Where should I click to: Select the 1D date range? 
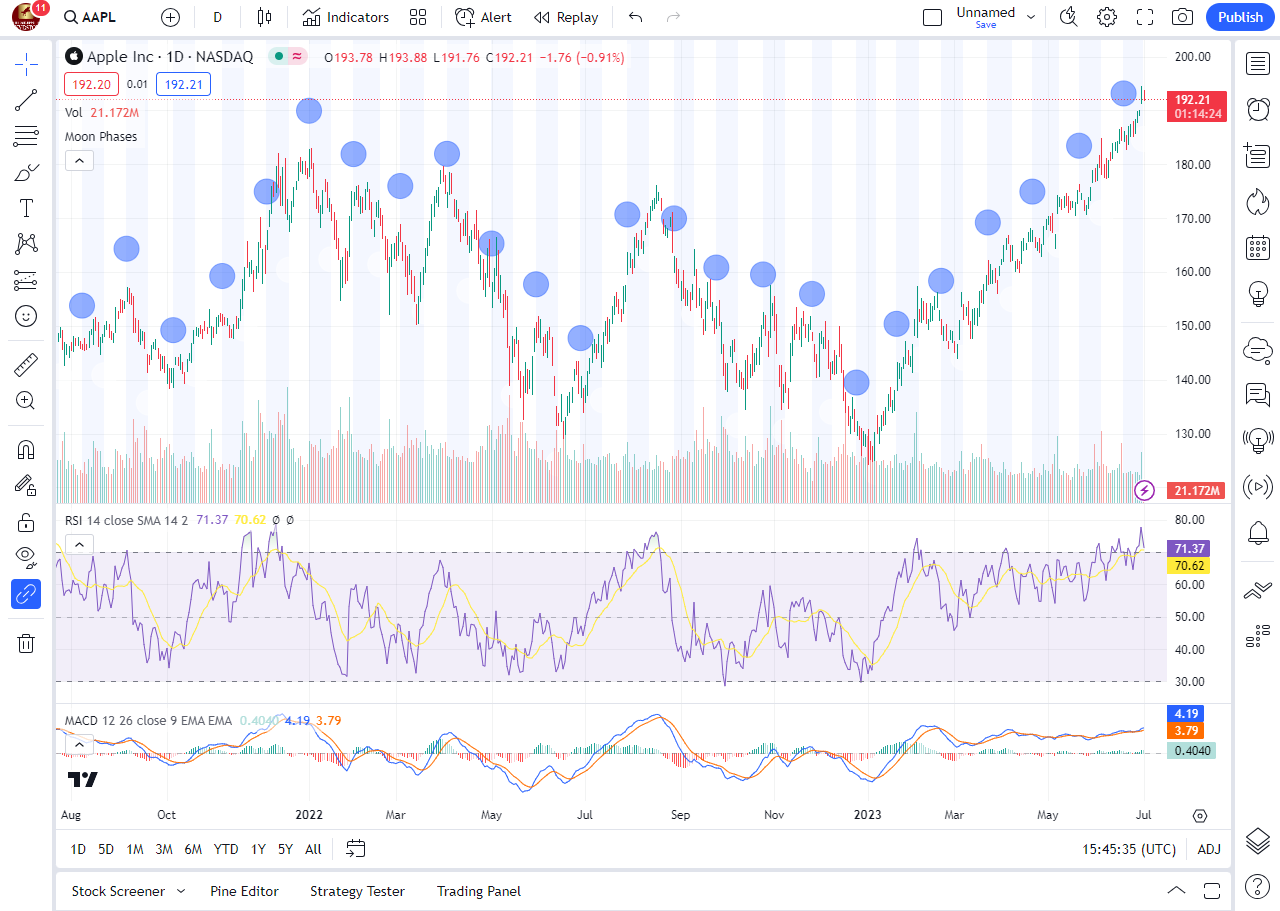78,849
